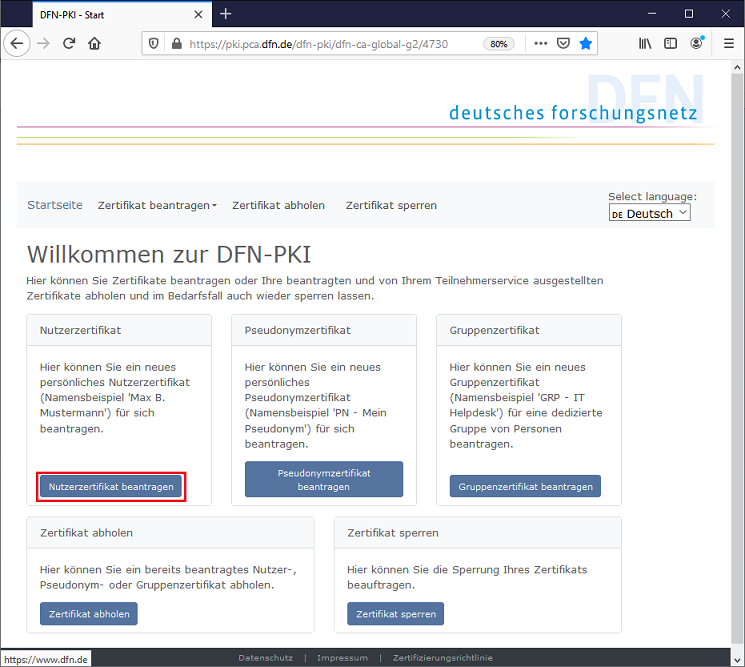Open the browser home page icon
The width and height of the screenshot is (745, 667).
[x=95, y=44]
